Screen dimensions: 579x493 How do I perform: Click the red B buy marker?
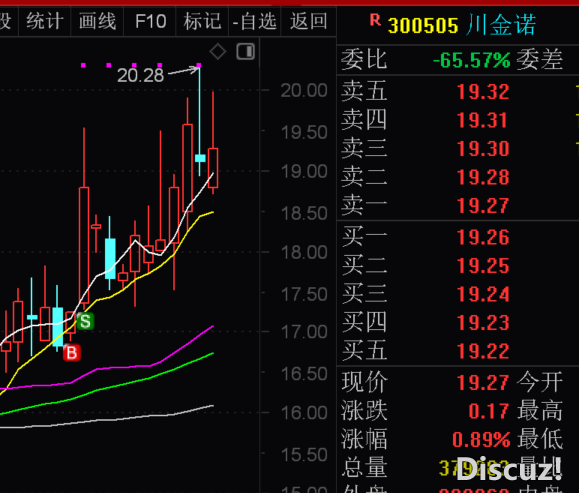click(x=72, y=353)
